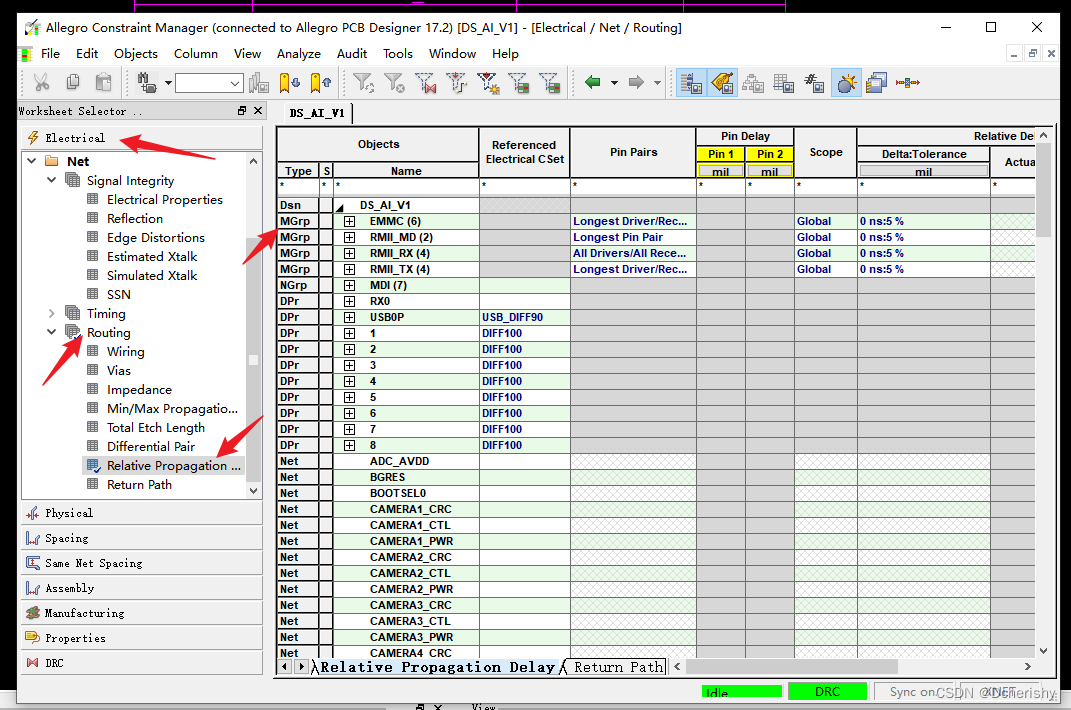The width and height of the screenshot is (1071, 710).
Task: Click the table grid toolbar icon
Action: (783, 83)
